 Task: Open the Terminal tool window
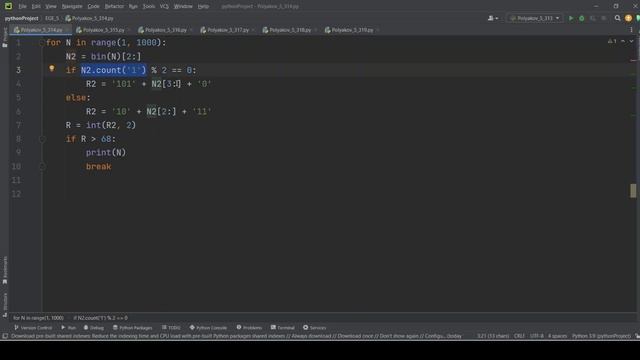282,328
